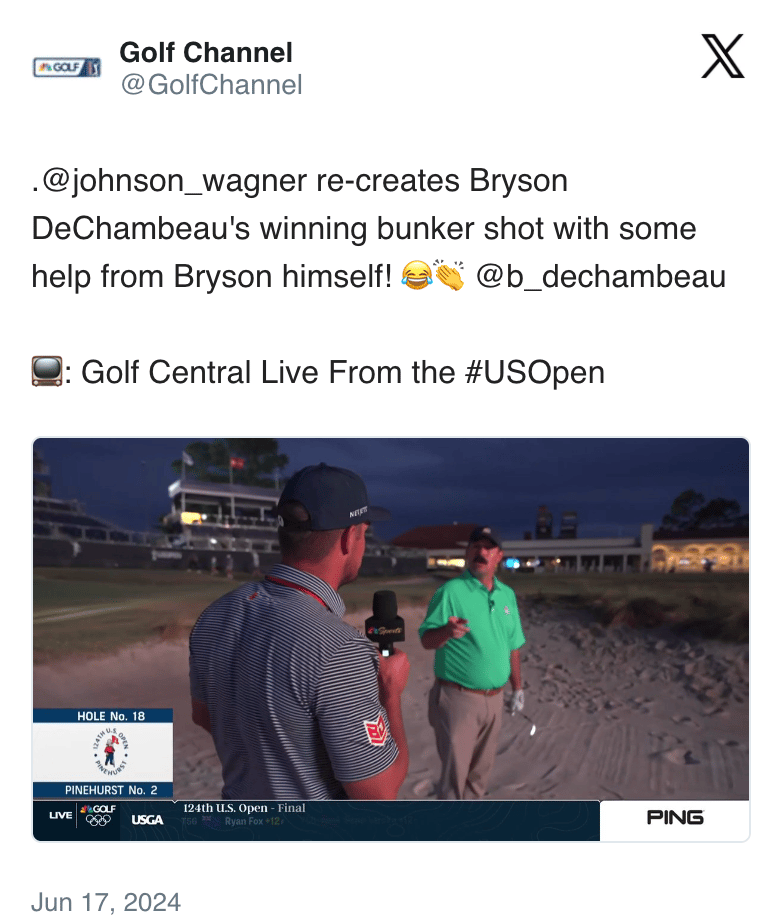Click the 124th U.S. Open Final ticker
Viewport: 780px width, 924px height.
pos(244,808)
